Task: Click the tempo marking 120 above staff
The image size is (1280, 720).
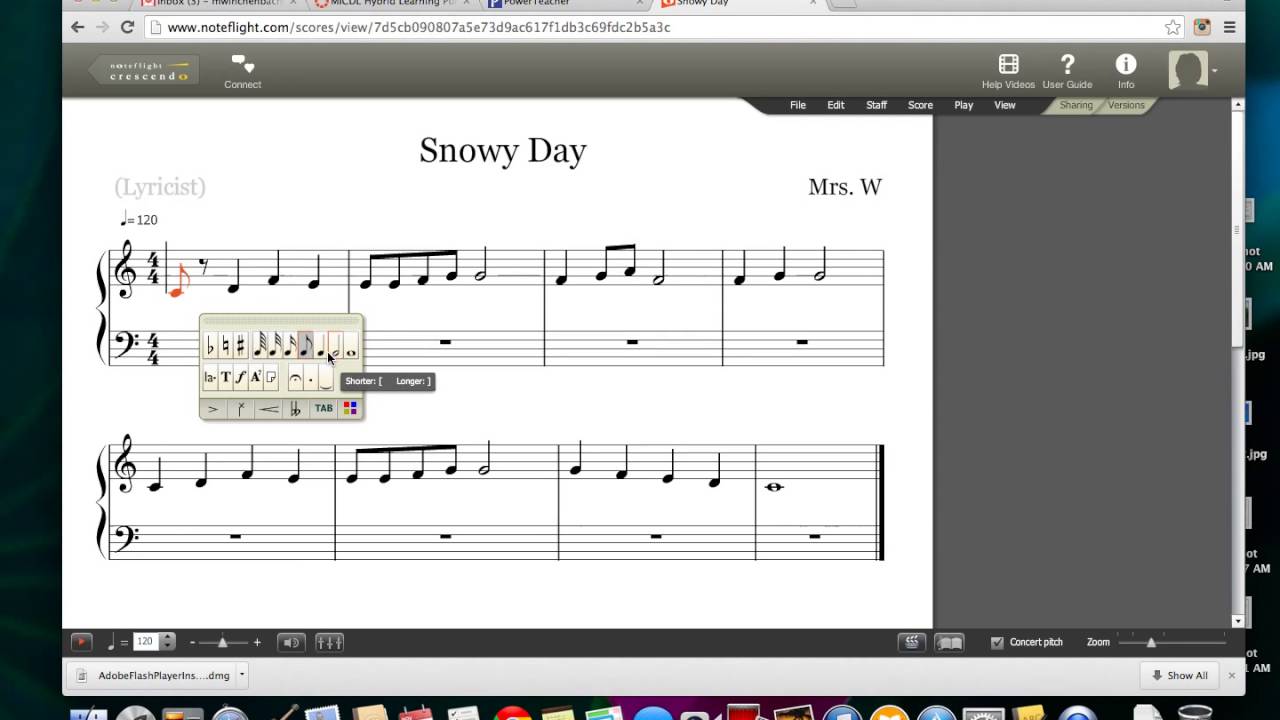Action: pyautogui.click(x=139, y=219)
